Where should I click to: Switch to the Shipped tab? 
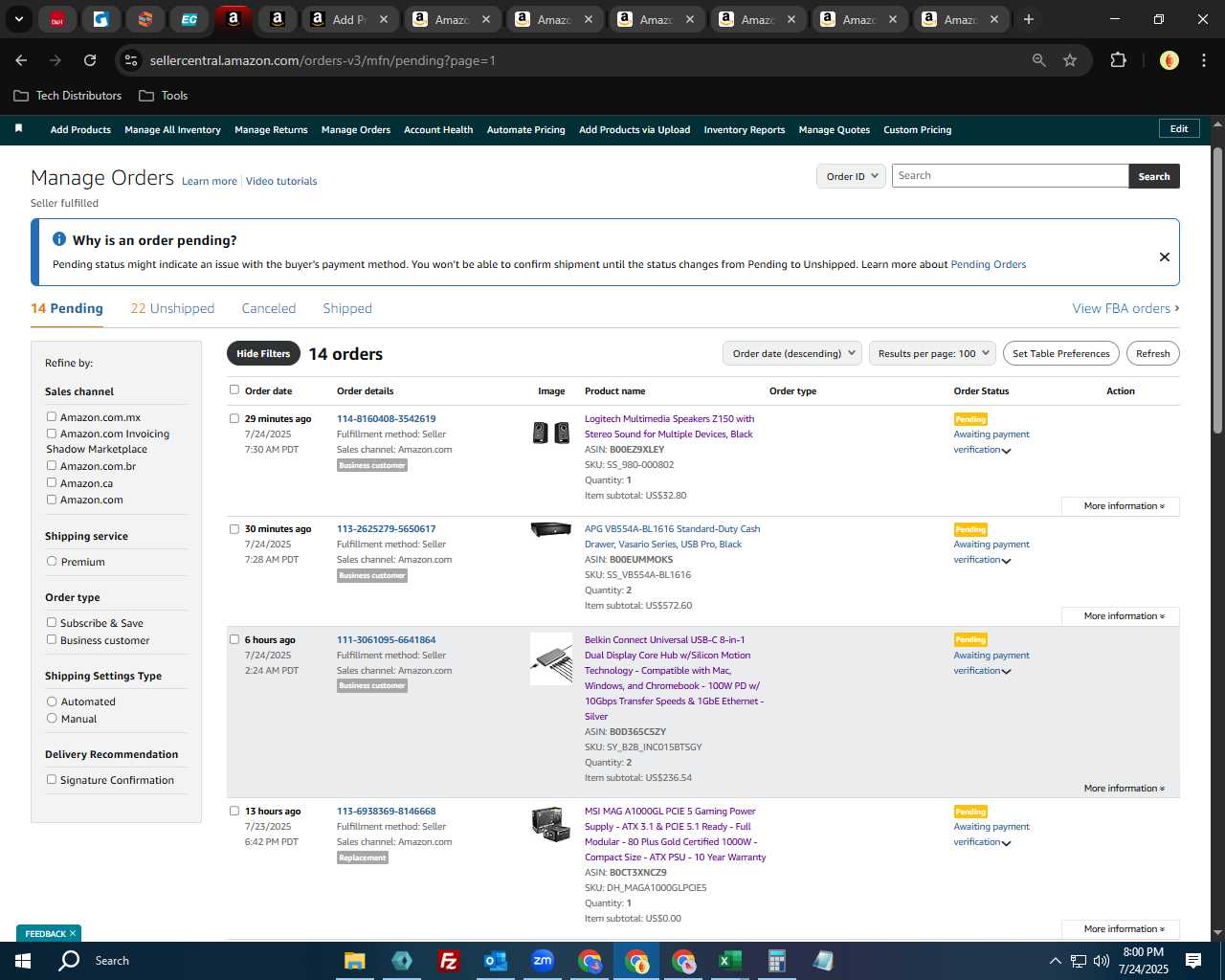coord(347,308)
